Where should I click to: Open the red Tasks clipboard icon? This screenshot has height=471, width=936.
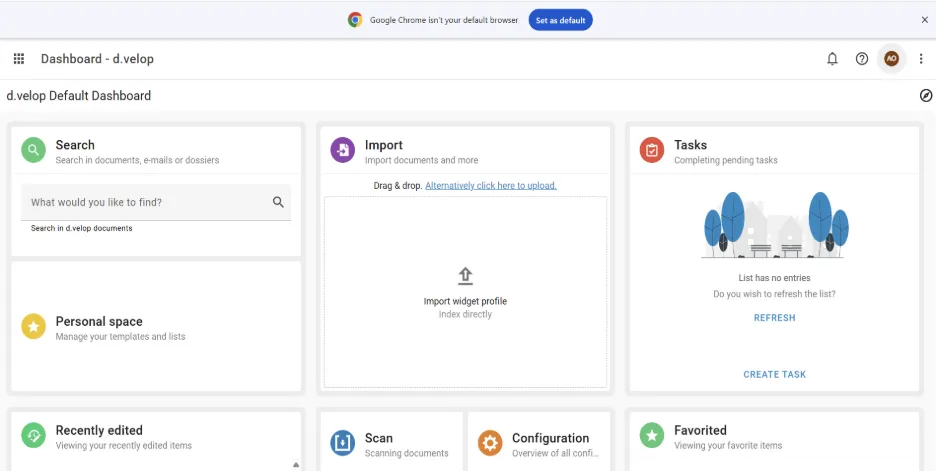(652, 150)
